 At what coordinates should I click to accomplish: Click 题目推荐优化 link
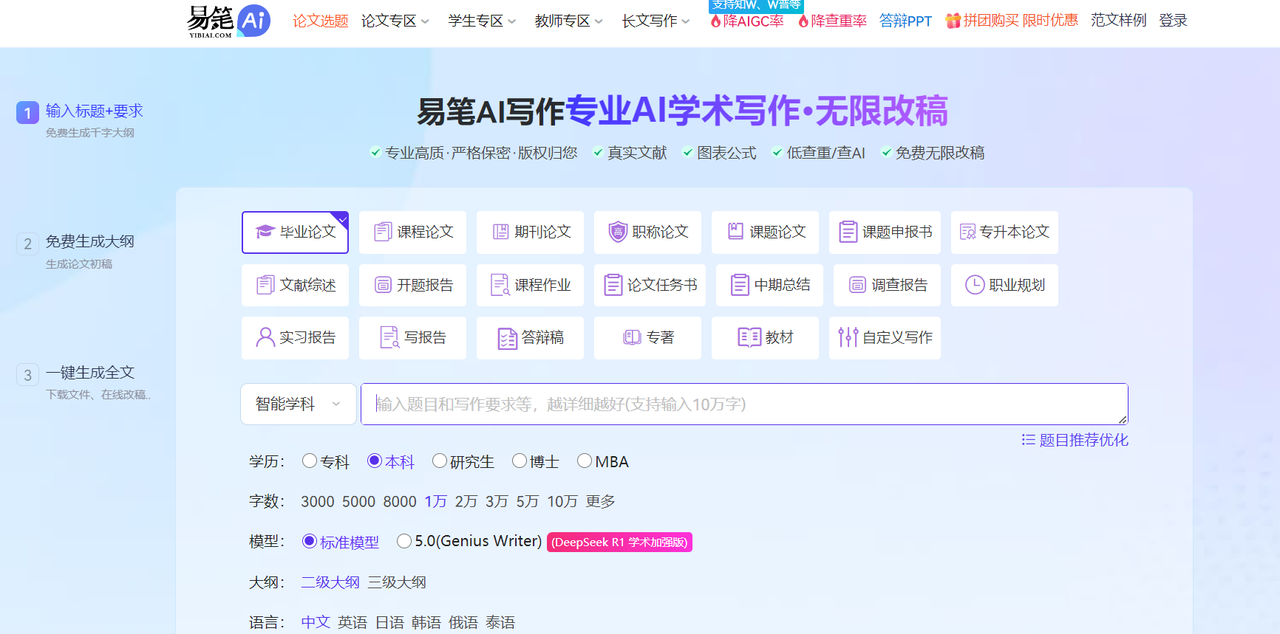[x=1084, y=439]
